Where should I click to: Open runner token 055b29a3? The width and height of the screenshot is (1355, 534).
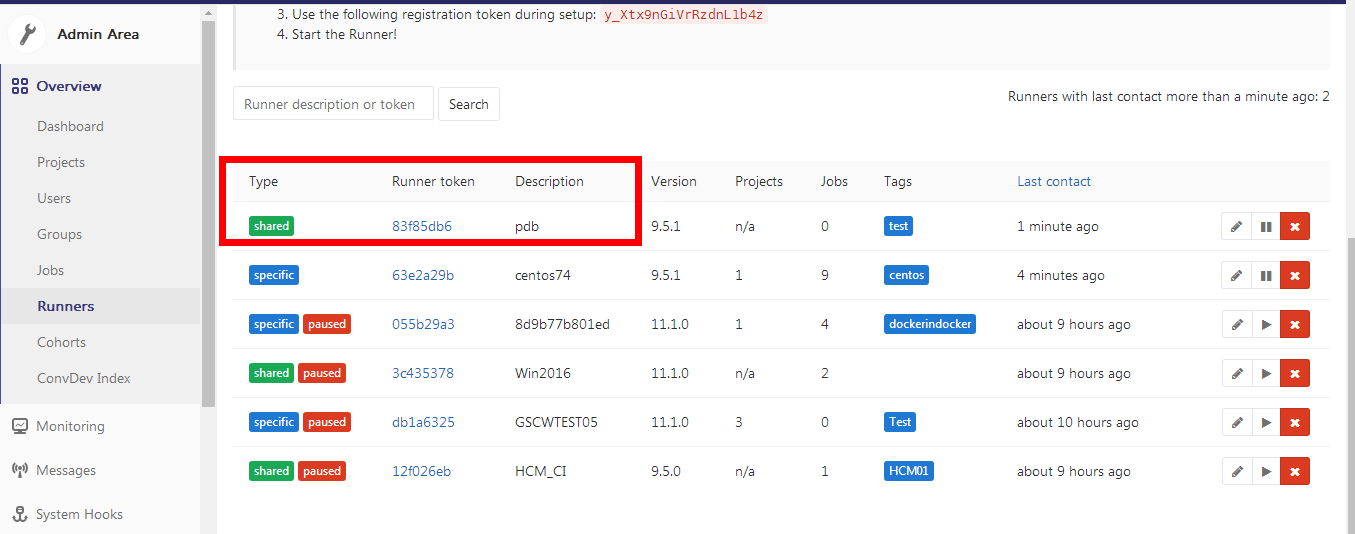[423, 324]
